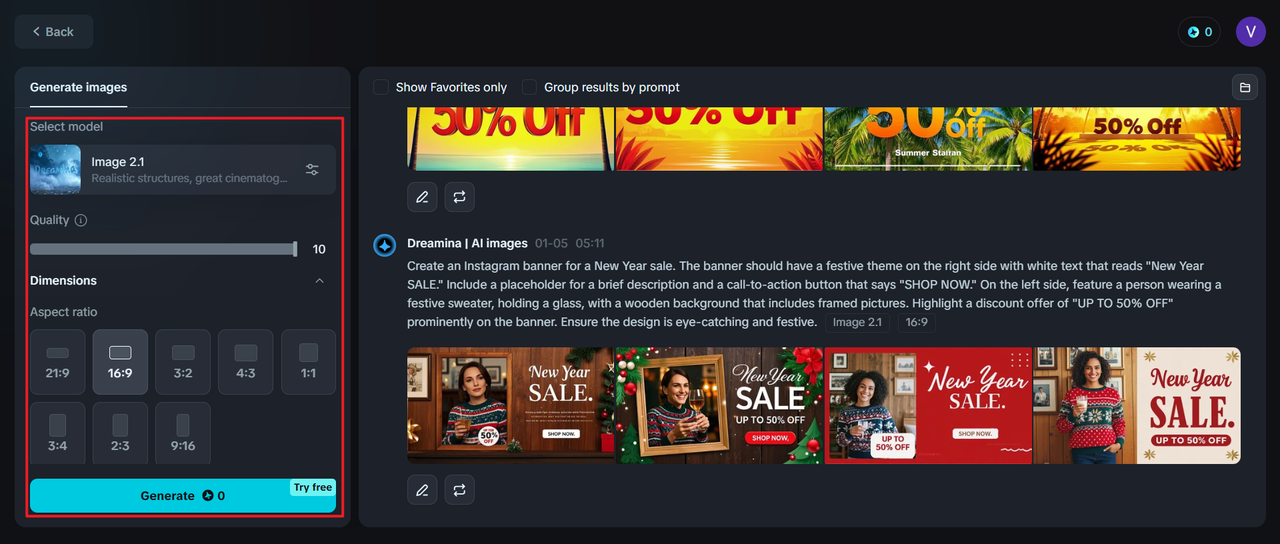The height and width of the screenshot is (544, 1280).
Task: Open Summer Staitan 50% off palm image
Action: pyautogui.click(x=928, y=139)
